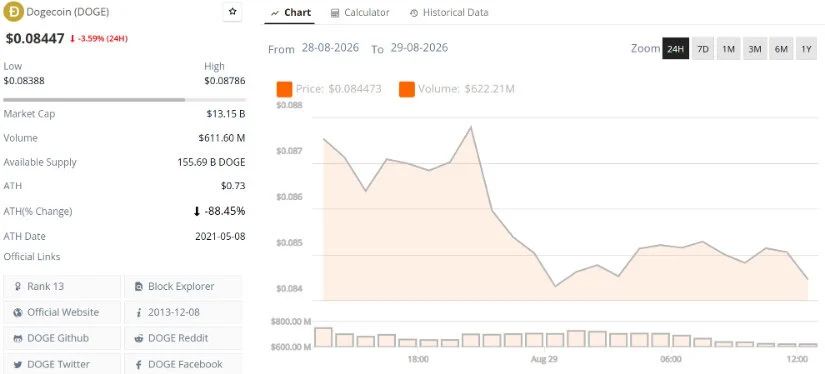This screenshot has height=374, width=825.
Task: Click the Official Links heading
Action: coord(32,257)
